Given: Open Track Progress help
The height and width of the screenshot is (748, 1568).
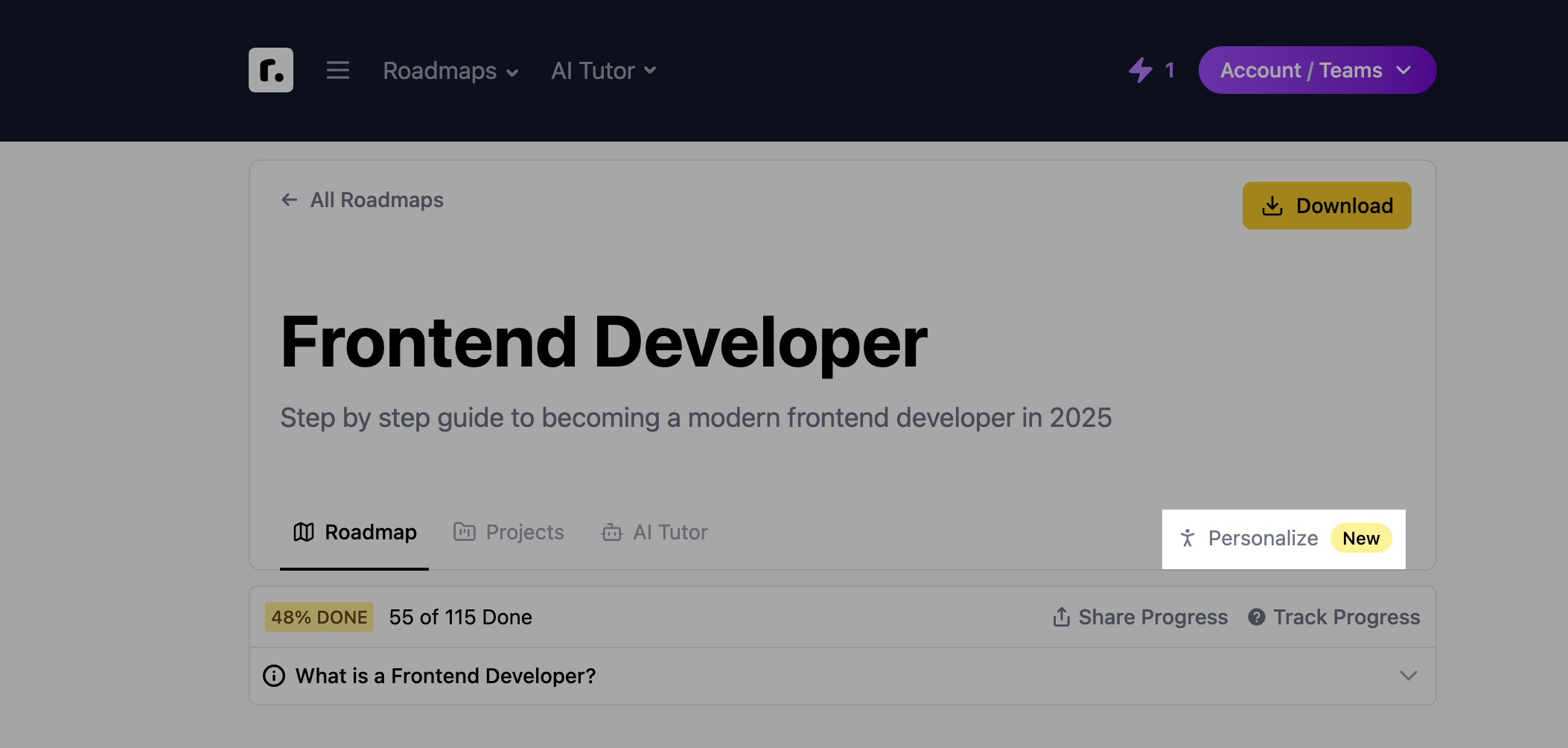Looking at the screenshot, I should [1334, 617].
